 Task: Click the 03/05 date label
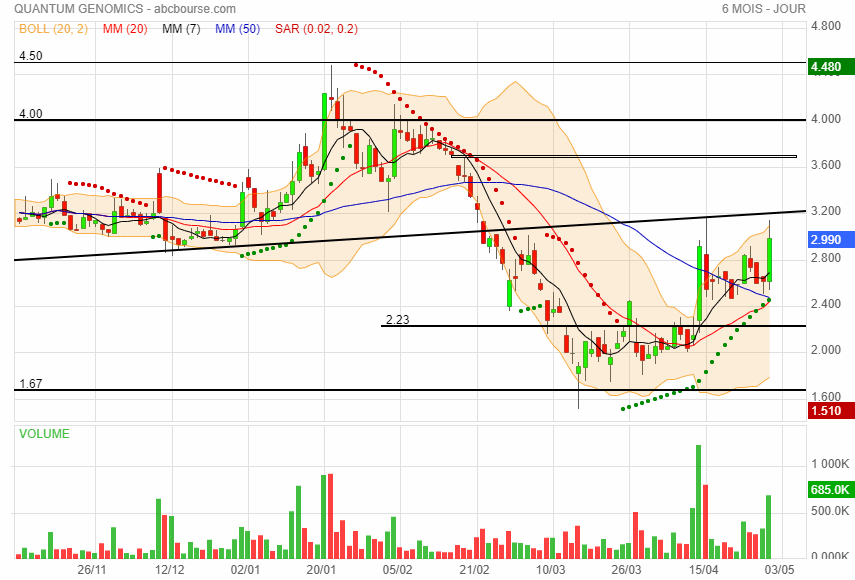pos(779,570)
